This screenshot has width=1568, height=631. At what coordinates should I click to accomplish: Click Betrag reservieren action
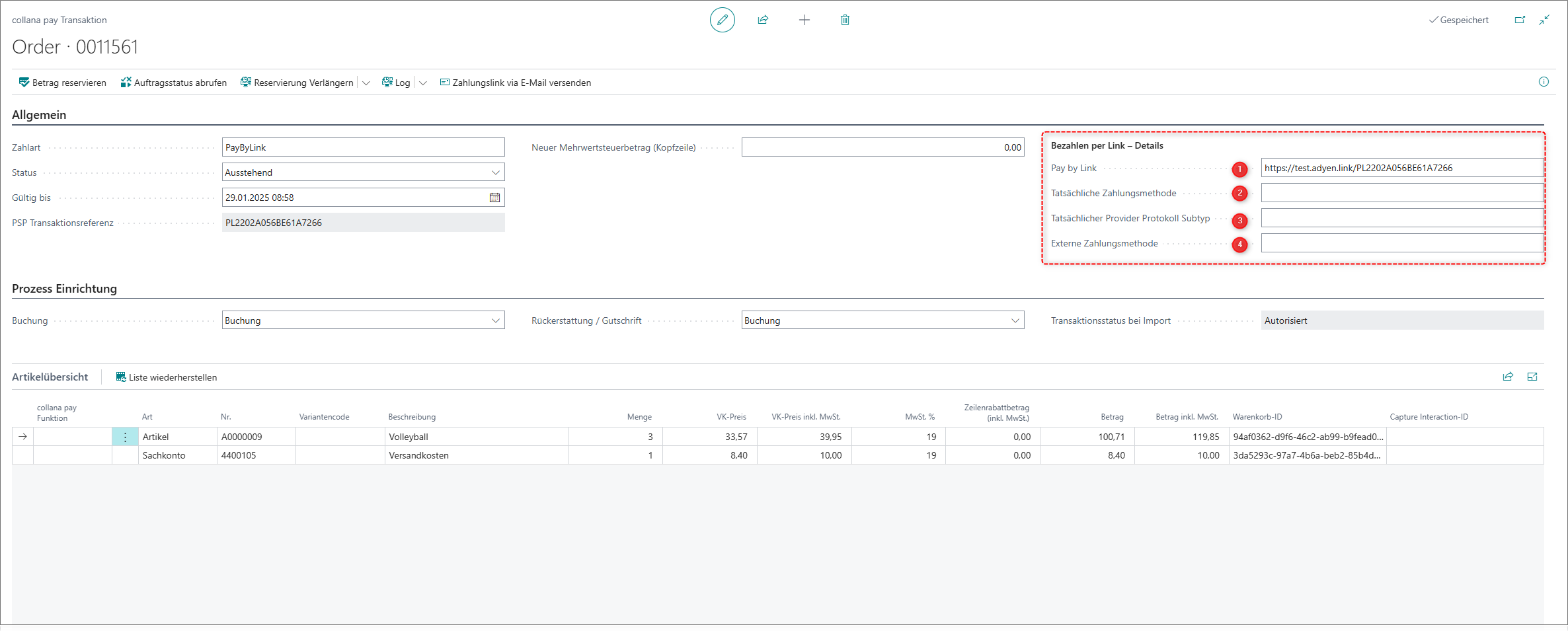pos(63,83)
